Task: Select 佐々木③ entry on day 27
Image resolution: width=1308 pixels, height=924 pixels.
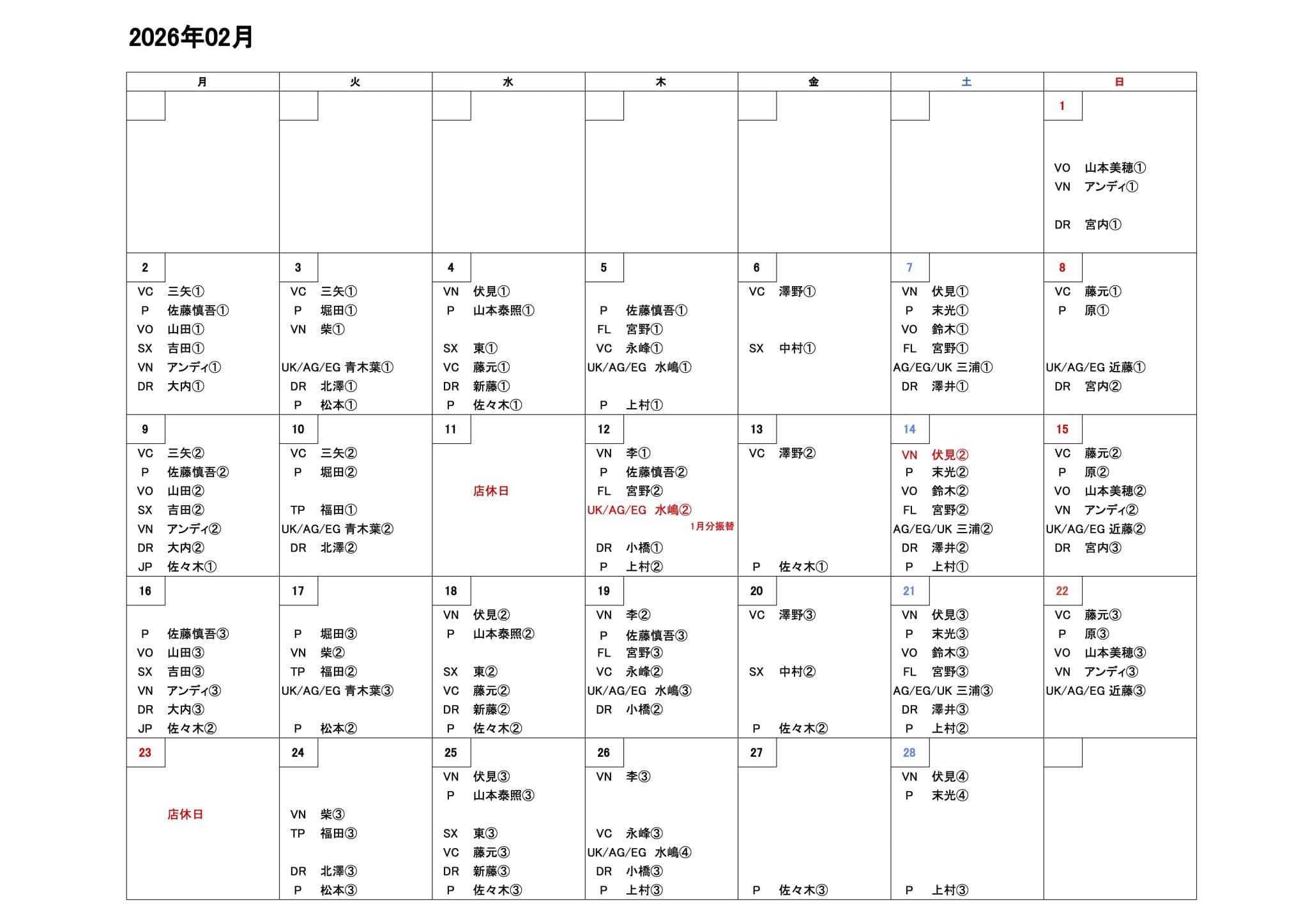Action: [x=803, y=890]
